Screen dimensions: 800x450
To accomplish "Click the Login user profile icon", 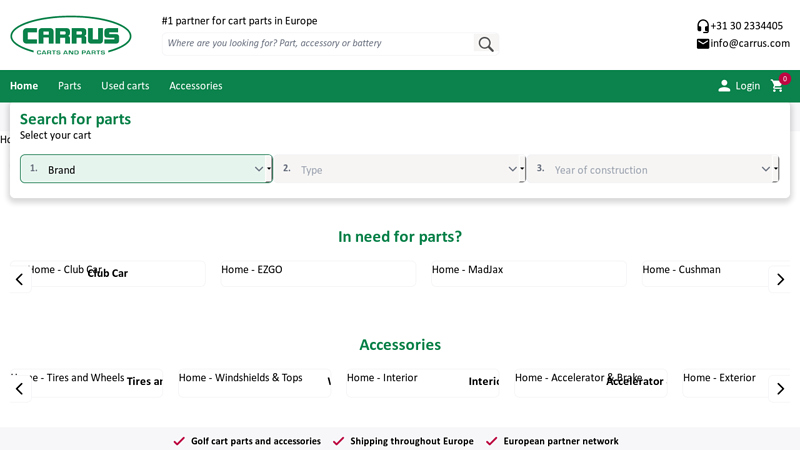I will tap(724, 86).
